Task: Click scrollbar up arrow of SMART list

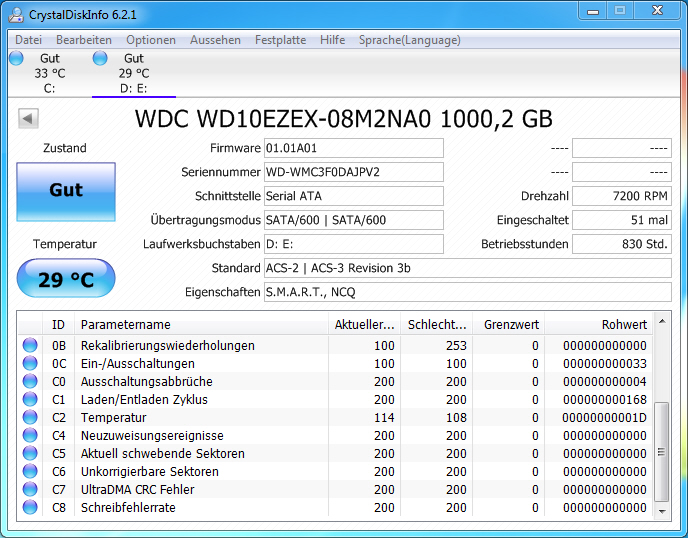Action: (662, 322)
